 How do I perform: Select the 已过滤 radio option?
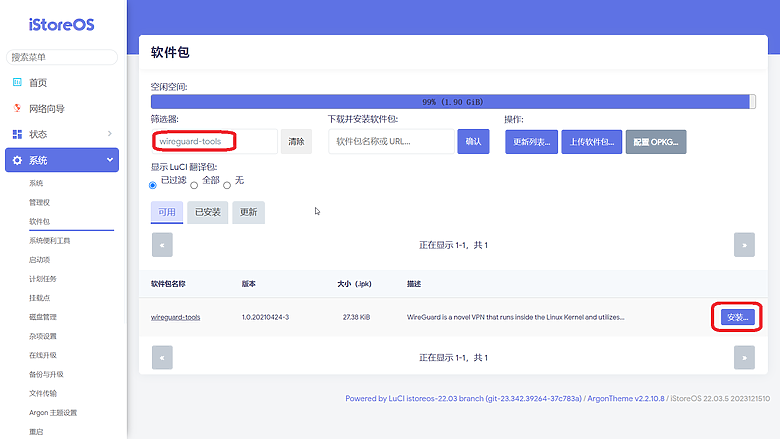153,185
